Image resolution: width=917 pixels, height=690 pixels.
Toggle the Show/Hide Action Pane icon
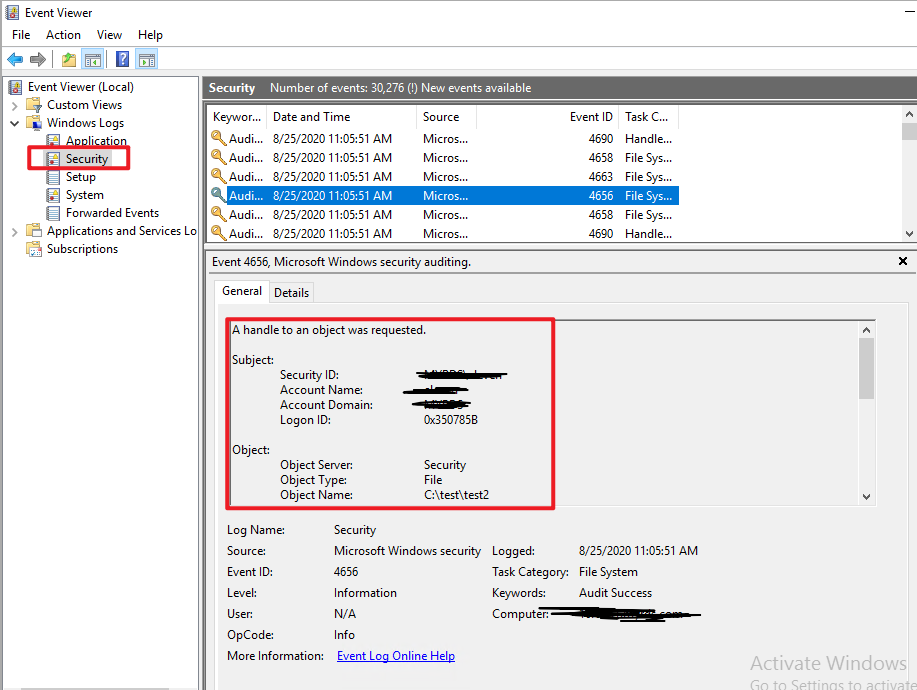(x=147, y=60)
